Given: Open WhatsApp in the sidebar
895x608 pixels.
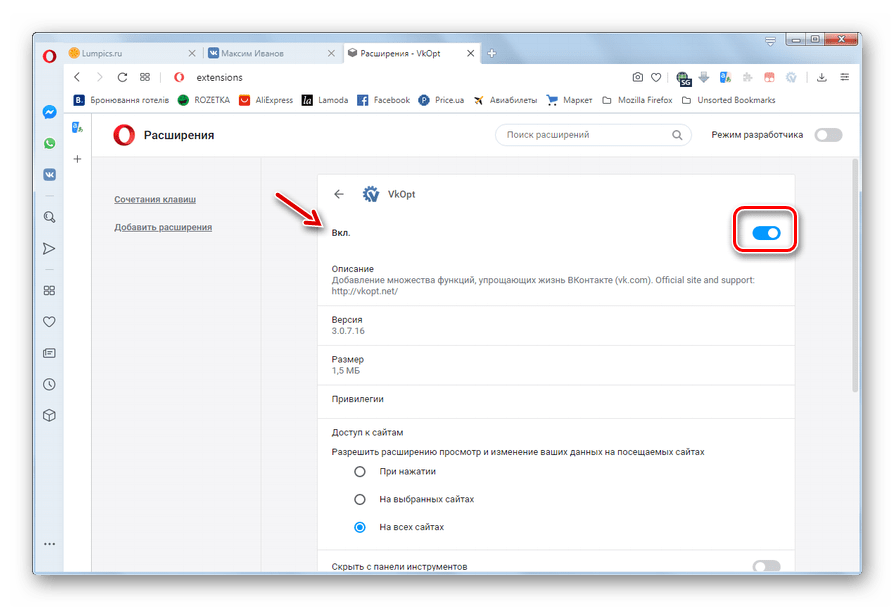Looking at the screenshot, I should pyautogui.click(x=50, y=143).
